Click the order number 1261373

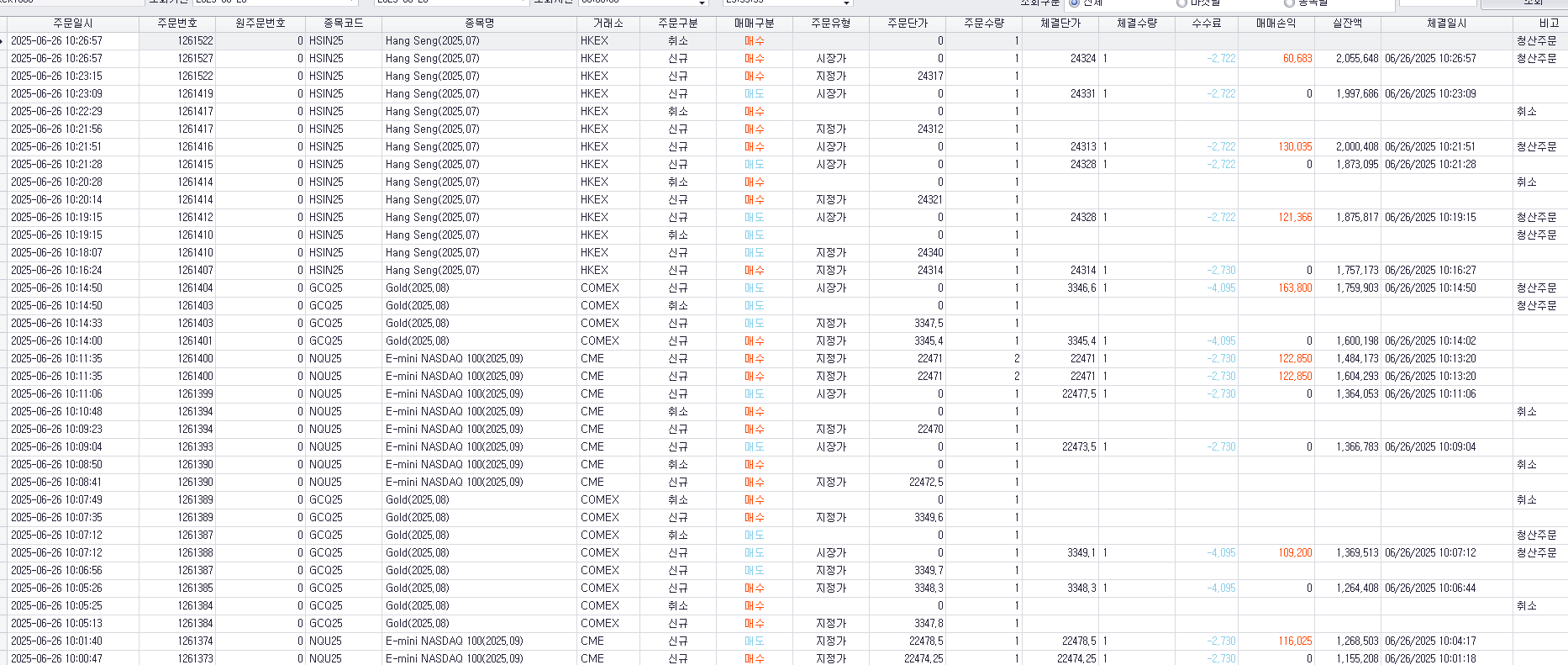[x=195, y=659]
